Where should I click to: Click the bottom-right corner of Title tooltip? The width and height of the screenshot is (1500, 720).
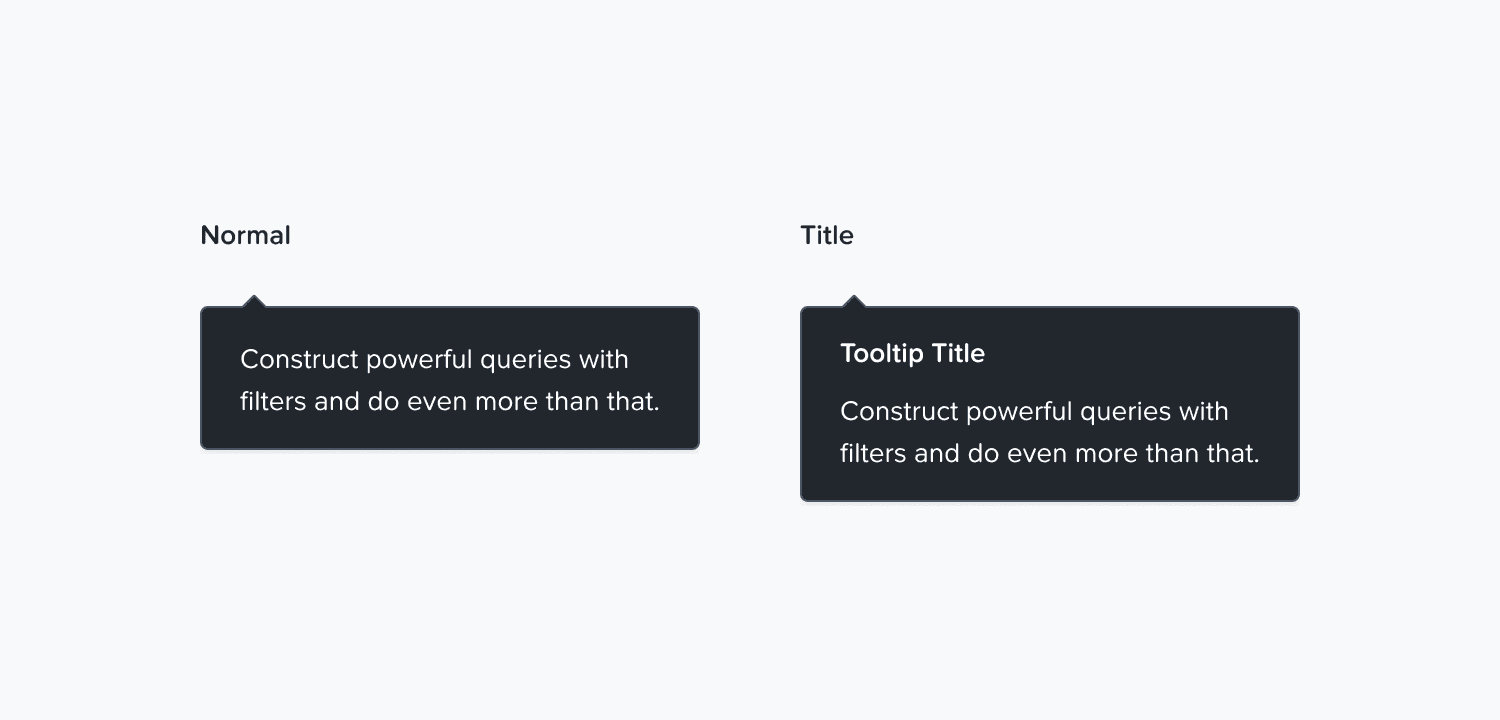click(x=1295, y=497)
